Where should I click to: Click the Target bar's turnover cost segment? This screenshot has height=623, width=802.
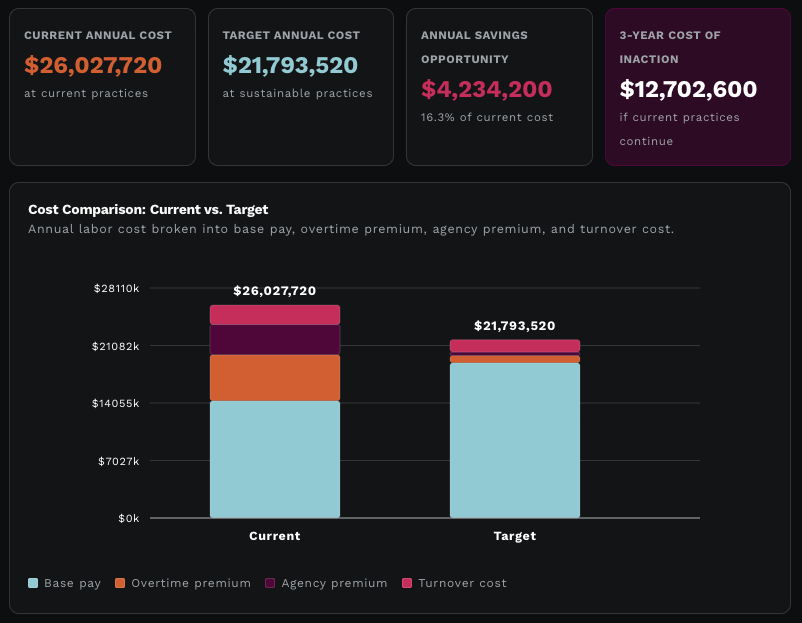tap(515, 346)
